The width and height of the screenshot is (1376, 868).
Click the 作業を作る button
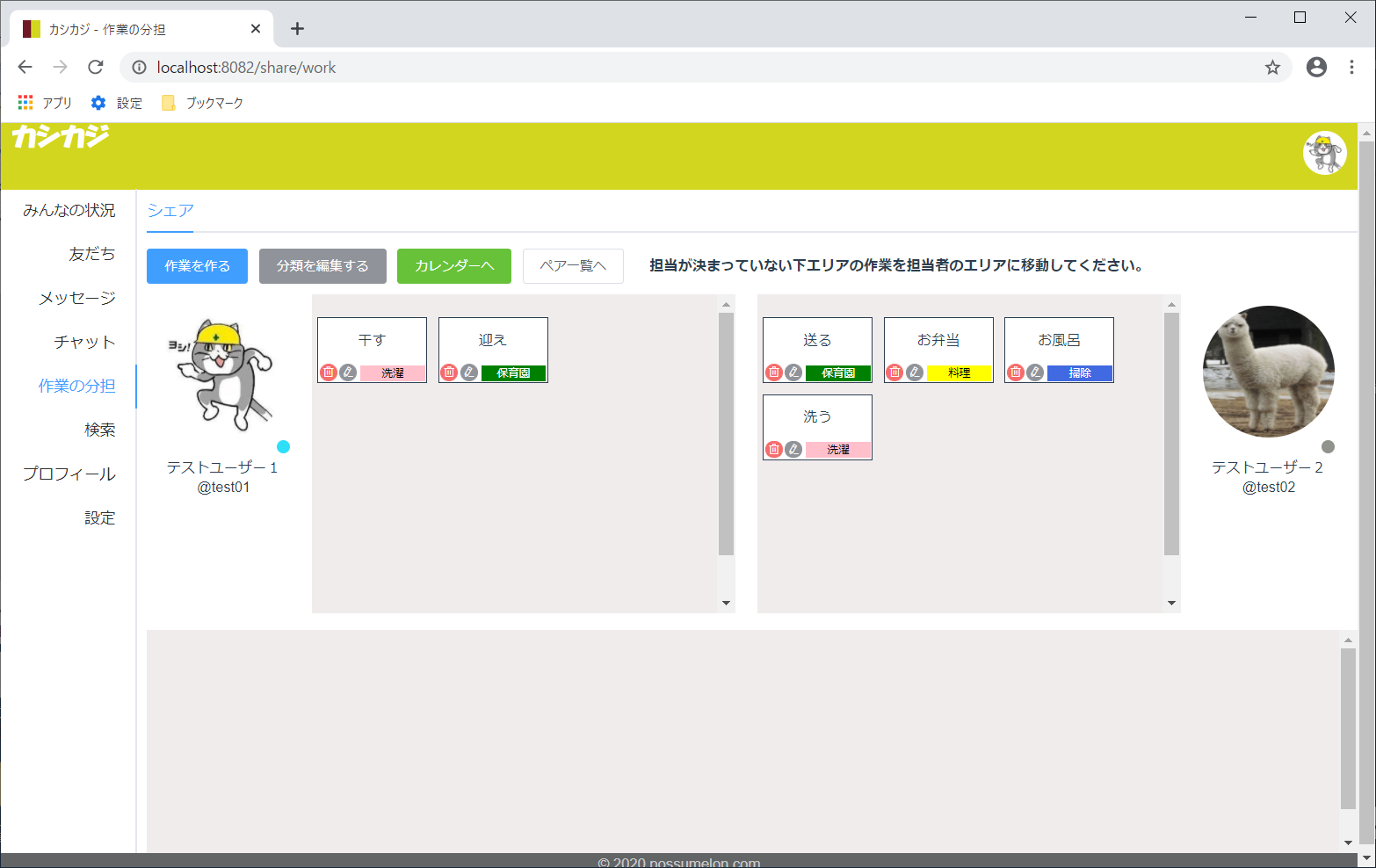tap(197, 266)
